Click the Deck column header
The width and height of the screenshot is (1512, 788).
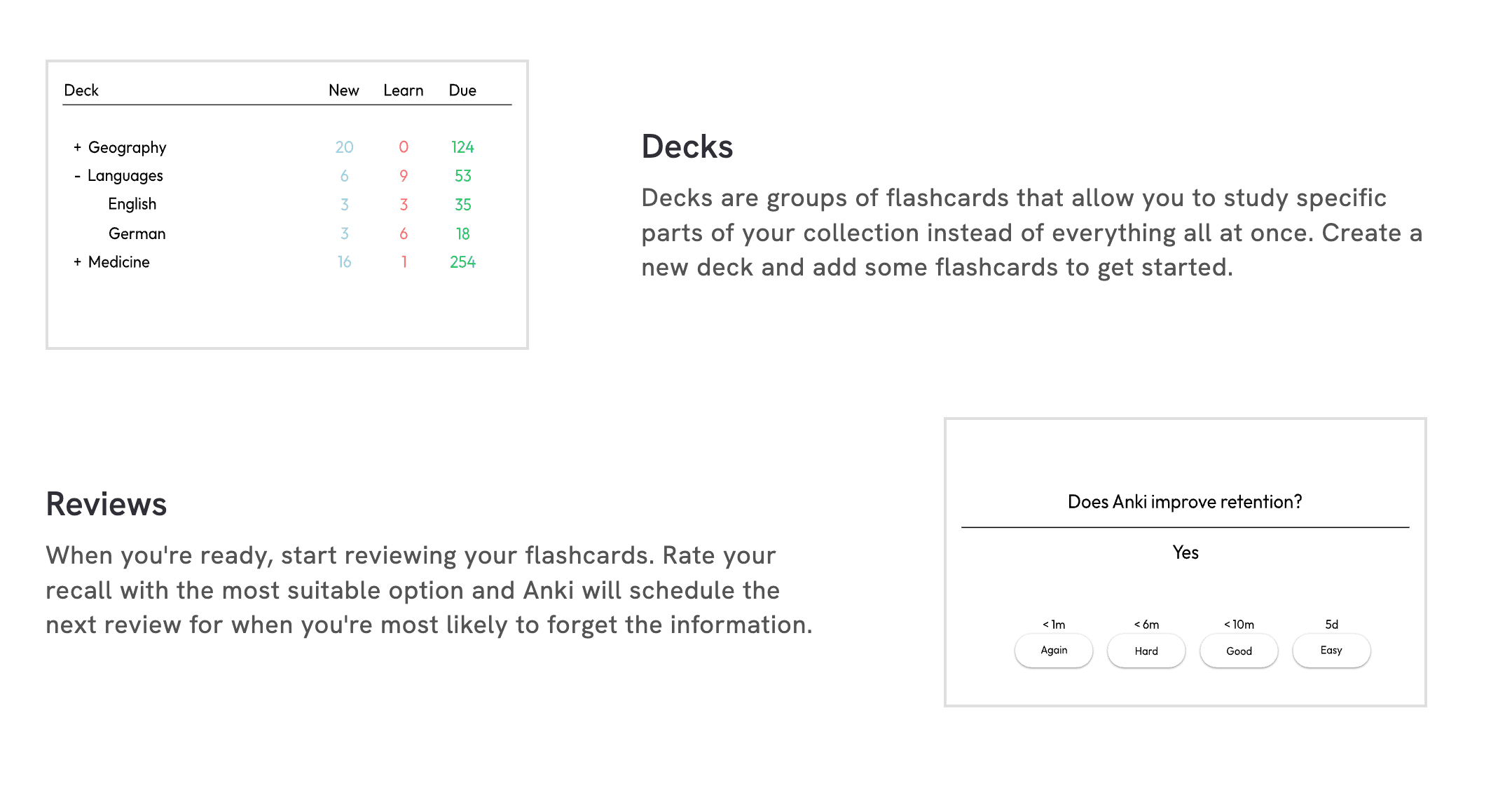[81, 90]
